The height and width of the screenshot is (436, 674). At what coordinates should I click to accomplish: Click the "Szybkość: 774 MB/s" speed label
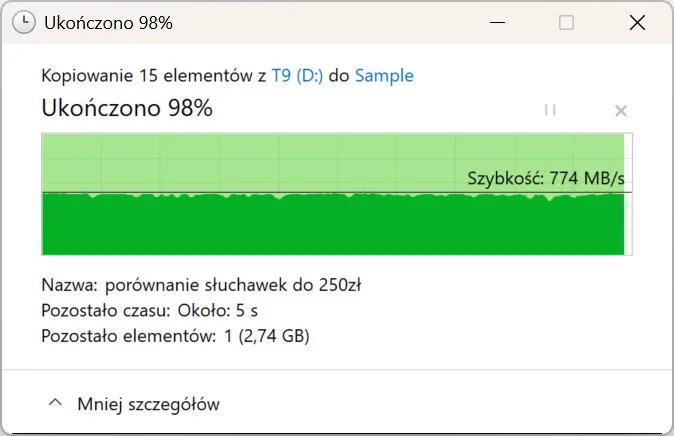(546, 179)
